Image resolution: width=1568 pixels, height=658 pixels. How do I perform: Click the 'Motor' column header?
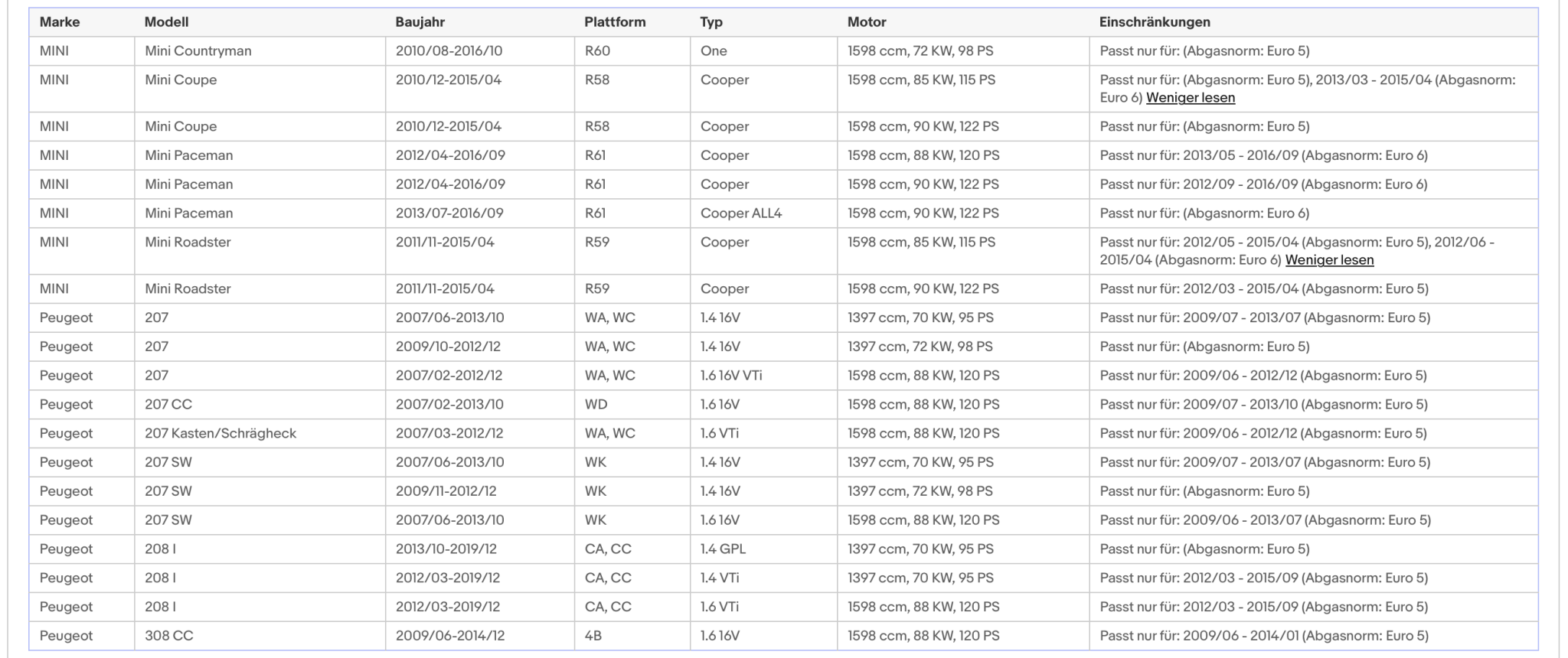(867, 22)
